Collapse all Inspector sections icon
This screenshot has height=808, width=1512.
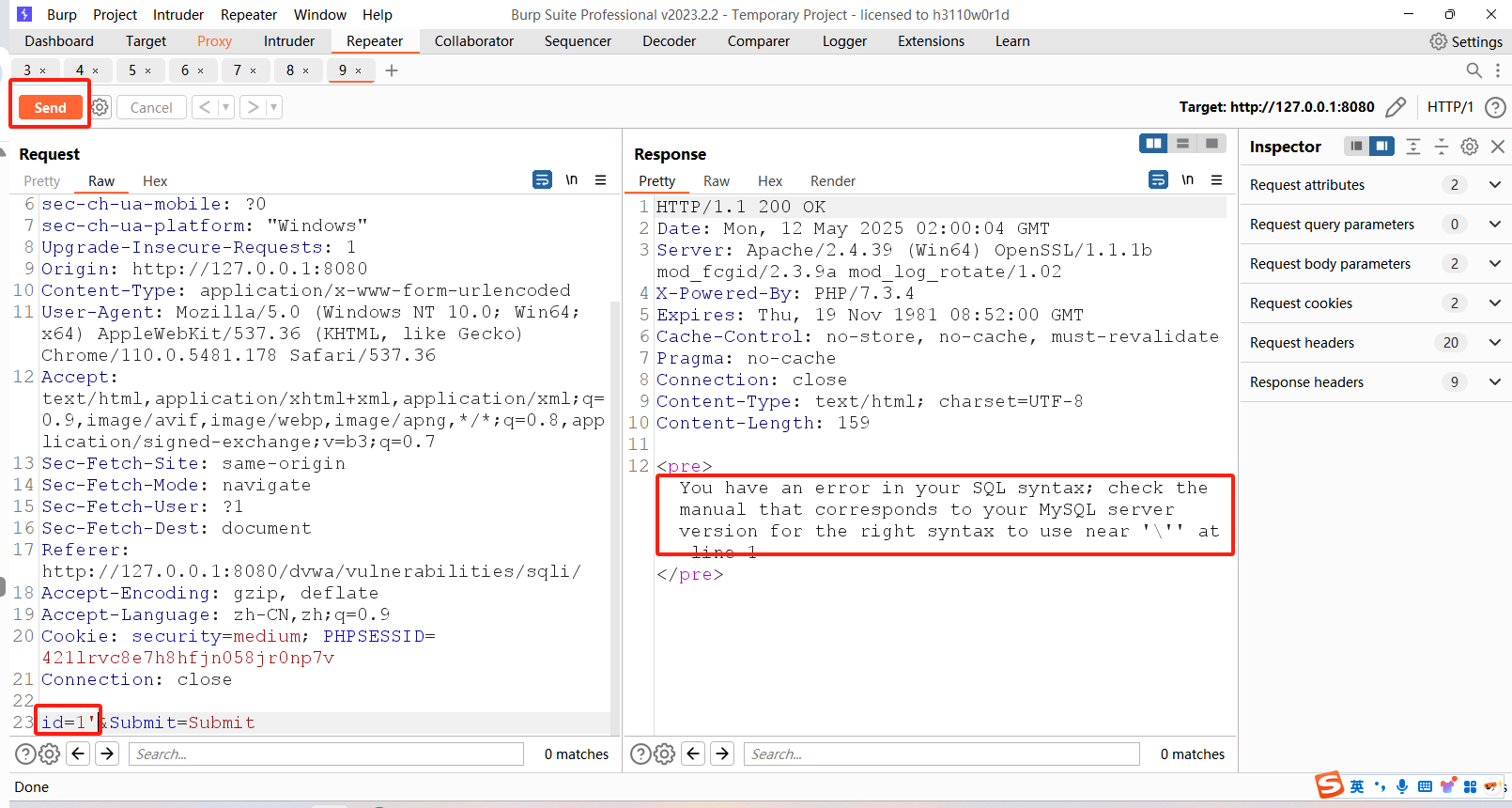(x=1442, y=147)
